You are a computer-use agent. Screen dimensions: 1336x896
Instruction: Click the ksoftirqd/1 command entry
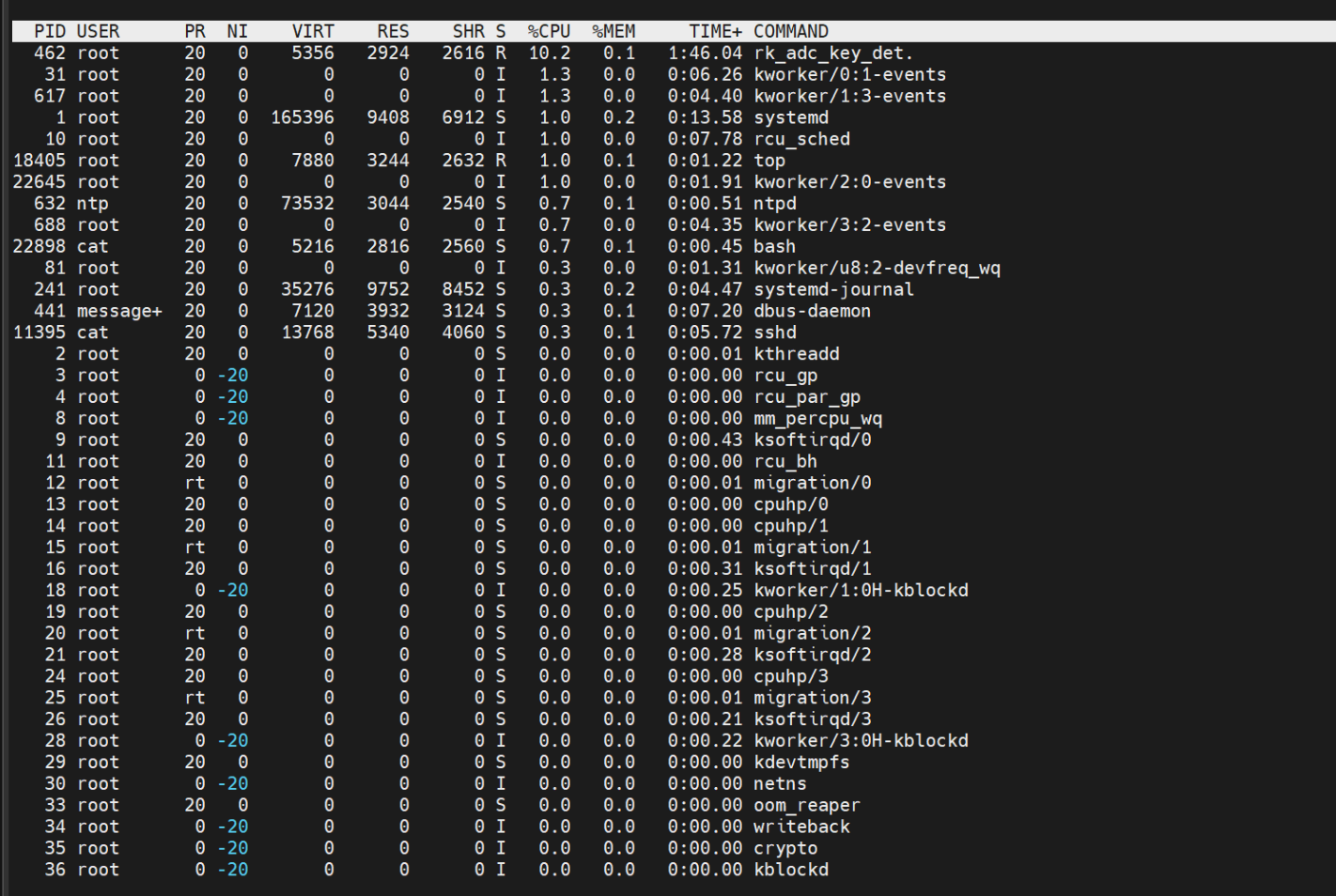(x=812, y=569)
